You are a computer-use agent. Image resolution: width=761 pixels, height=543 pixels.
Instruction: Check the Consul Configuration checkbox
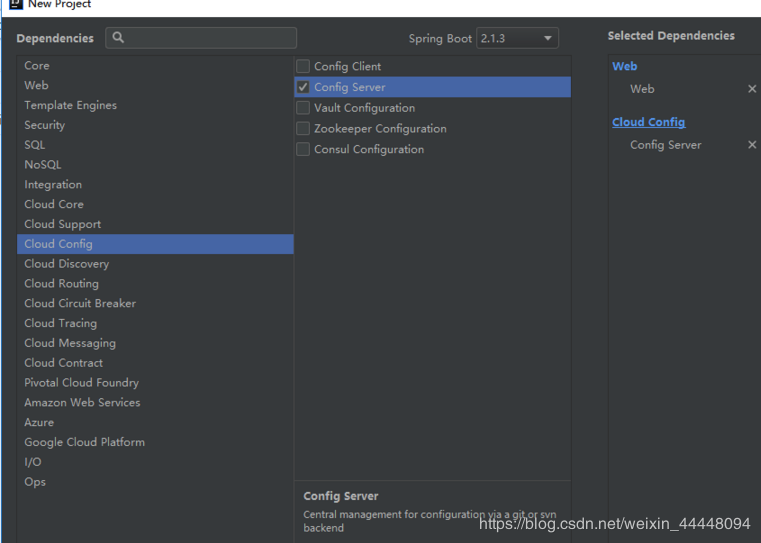(303, 149)
